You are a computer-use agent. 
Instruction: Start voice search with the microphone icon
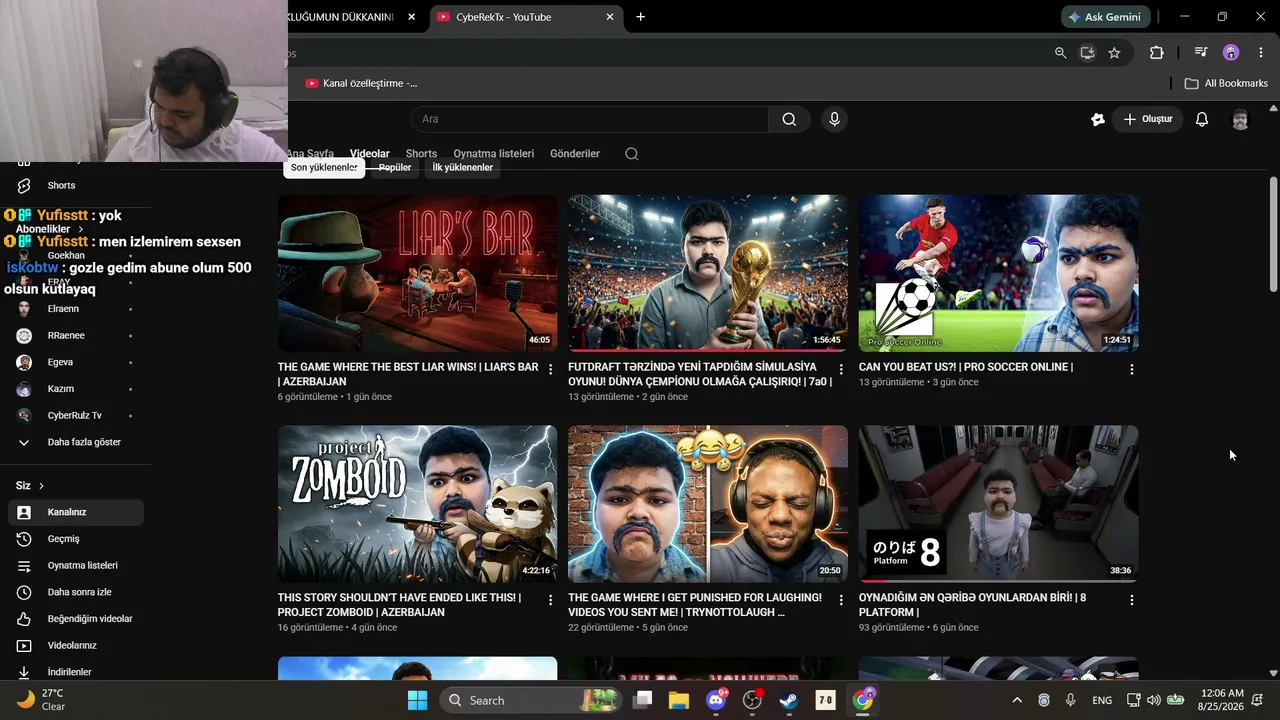click(835, 119)
